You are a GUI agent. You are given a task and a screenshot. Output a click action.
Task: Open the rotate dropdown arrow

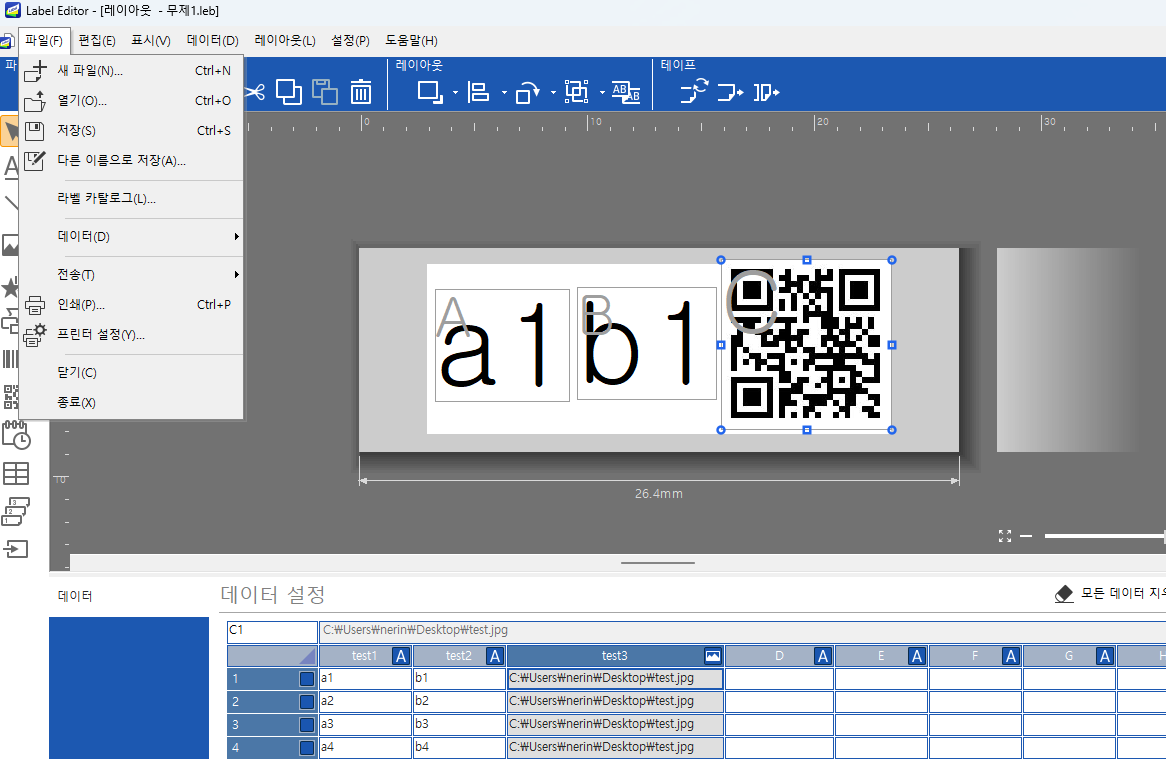click(553, 93)
